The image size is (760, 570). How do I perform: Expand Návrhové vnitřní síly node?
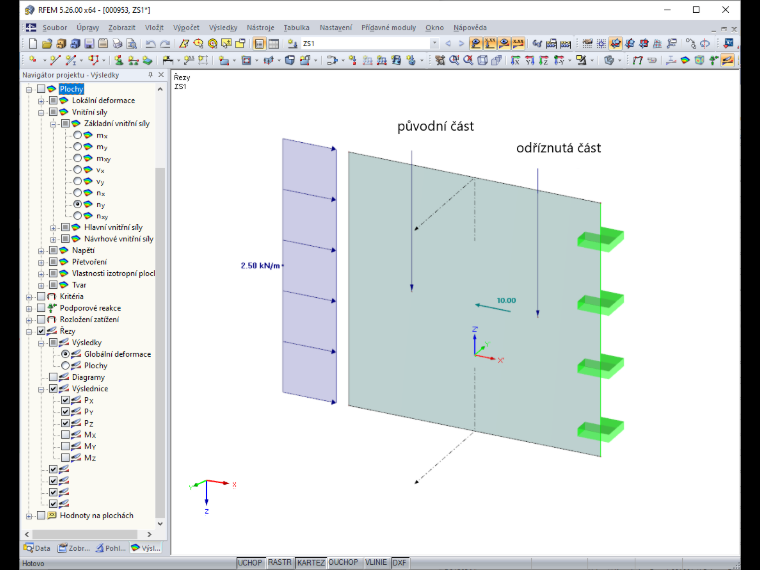[53, 239]
